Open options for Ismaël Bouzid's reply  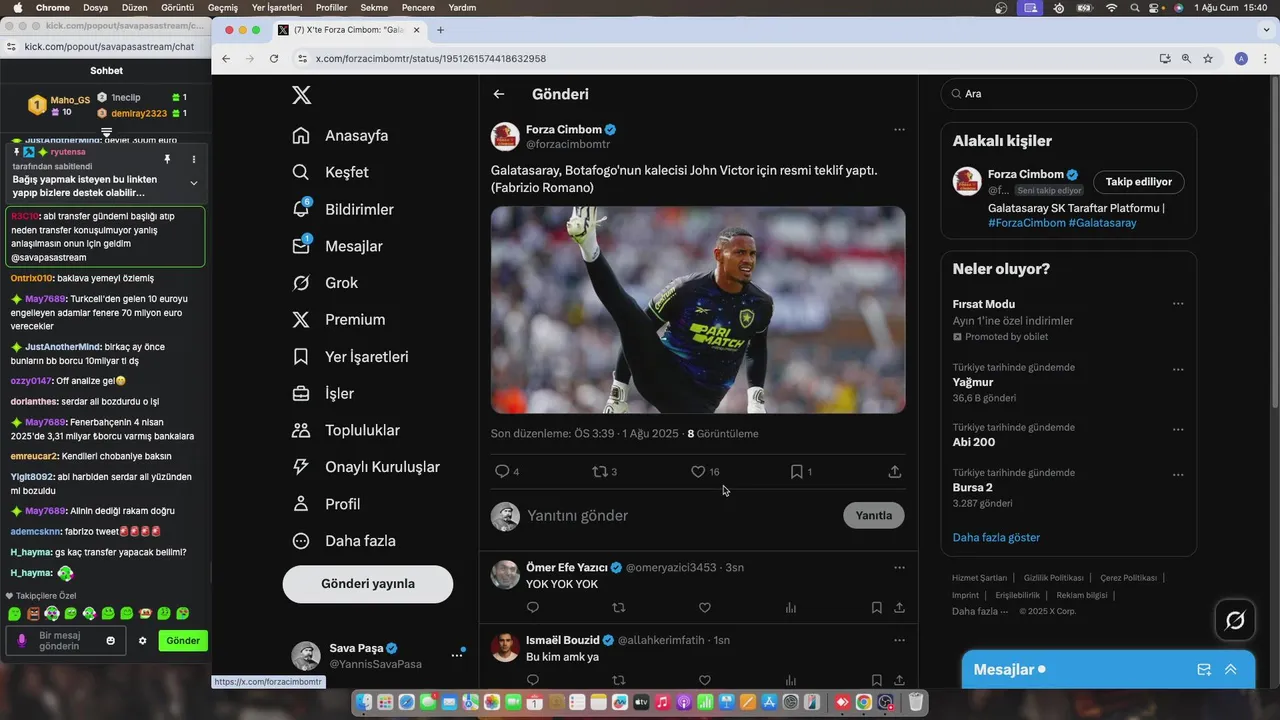pyautogui.click(x=899, y=640)
